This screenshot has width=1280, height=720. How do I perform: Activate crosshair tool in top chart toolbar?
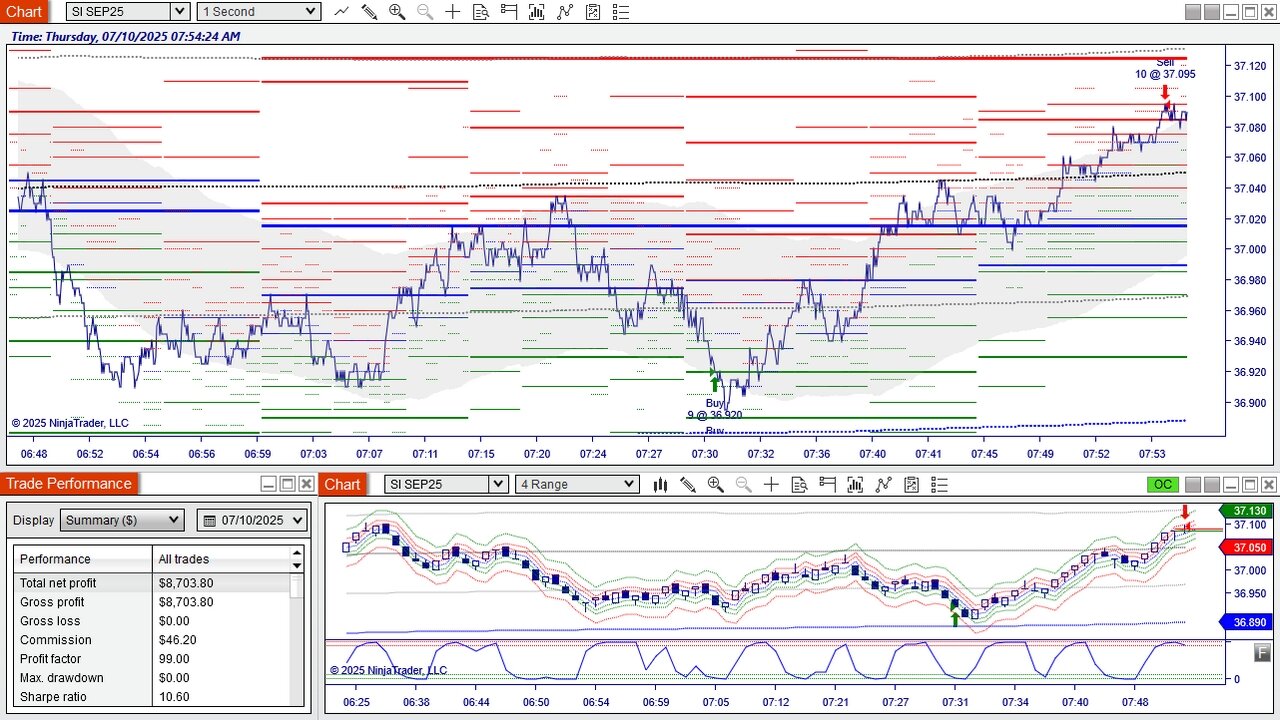click(453, 12)
